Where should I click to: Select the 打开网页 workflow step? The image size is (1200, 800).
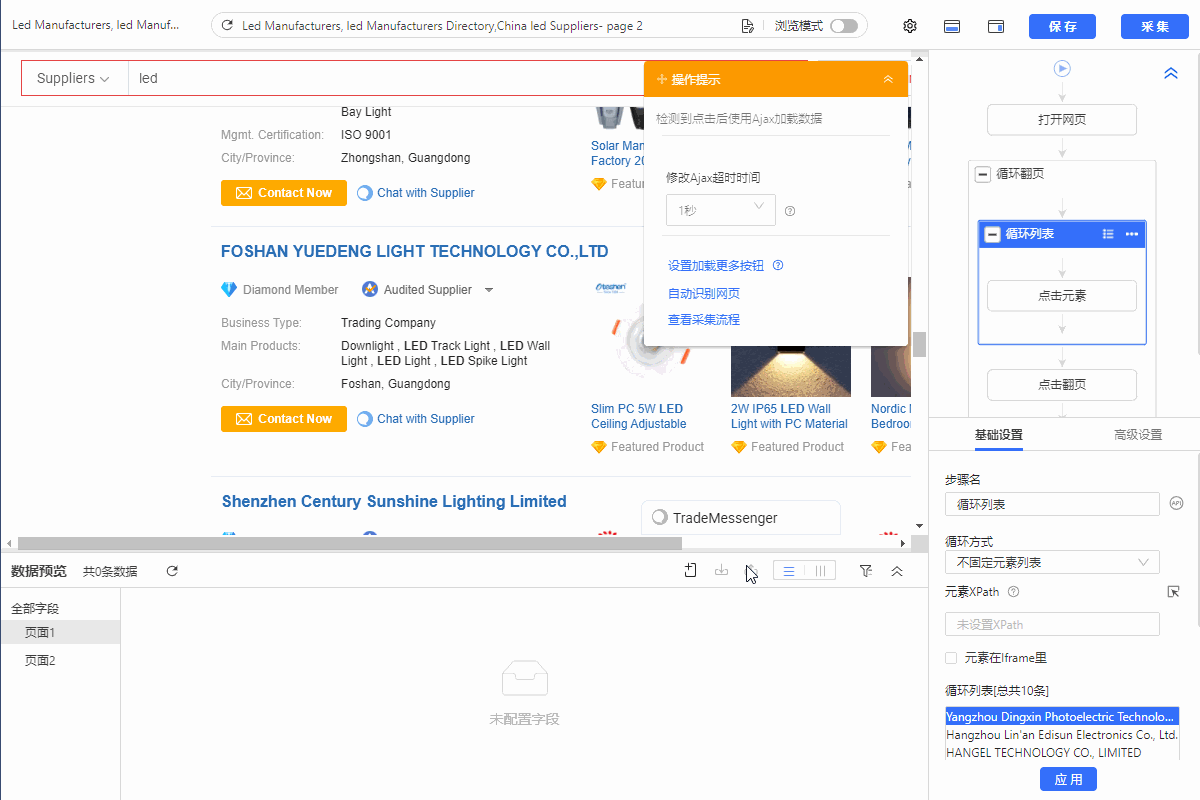coord(1062,120)
